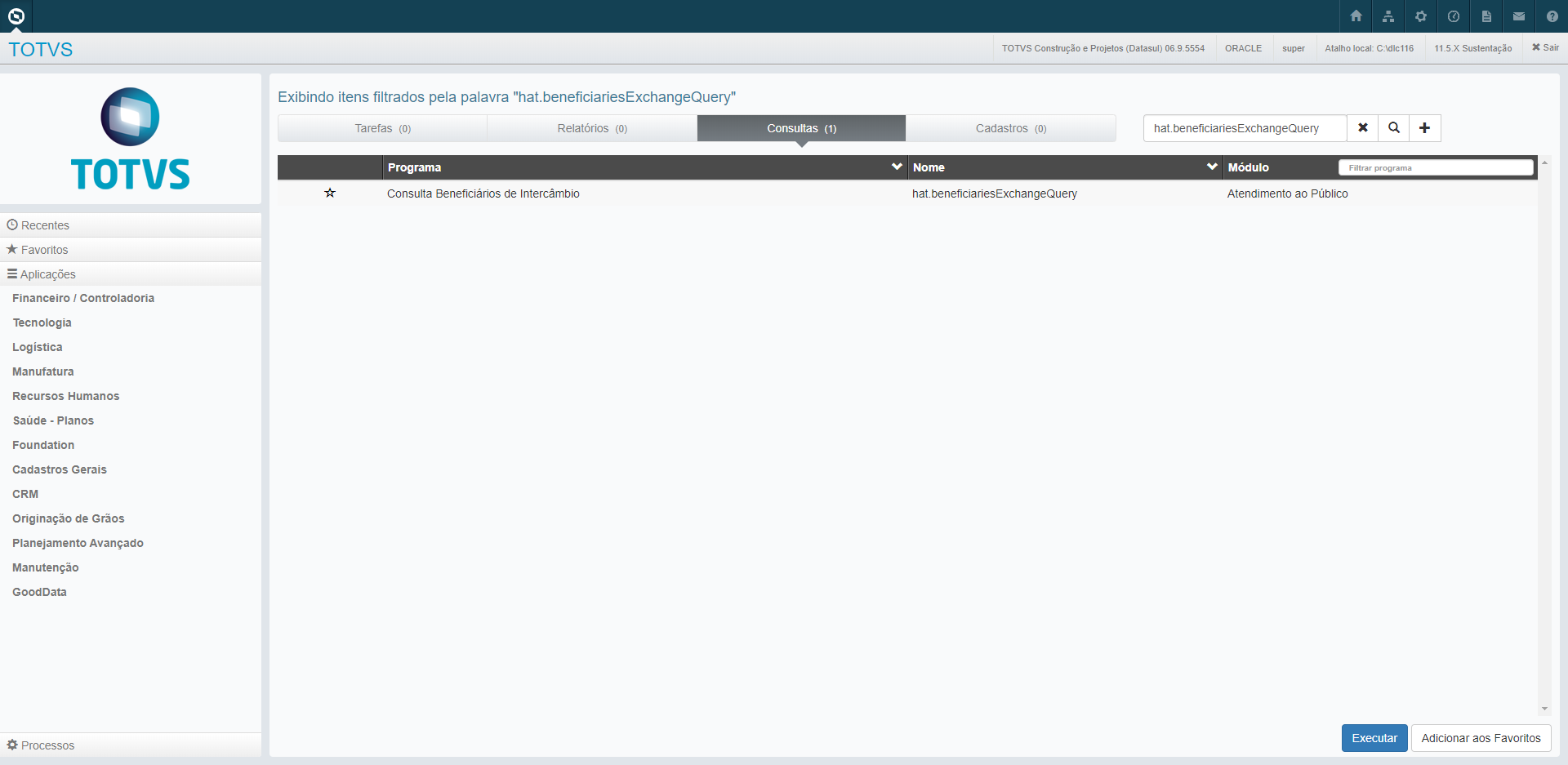Click the TOTVS title link
The image size is (1568, 765).
pyautogui.click(x=41, y=50)
